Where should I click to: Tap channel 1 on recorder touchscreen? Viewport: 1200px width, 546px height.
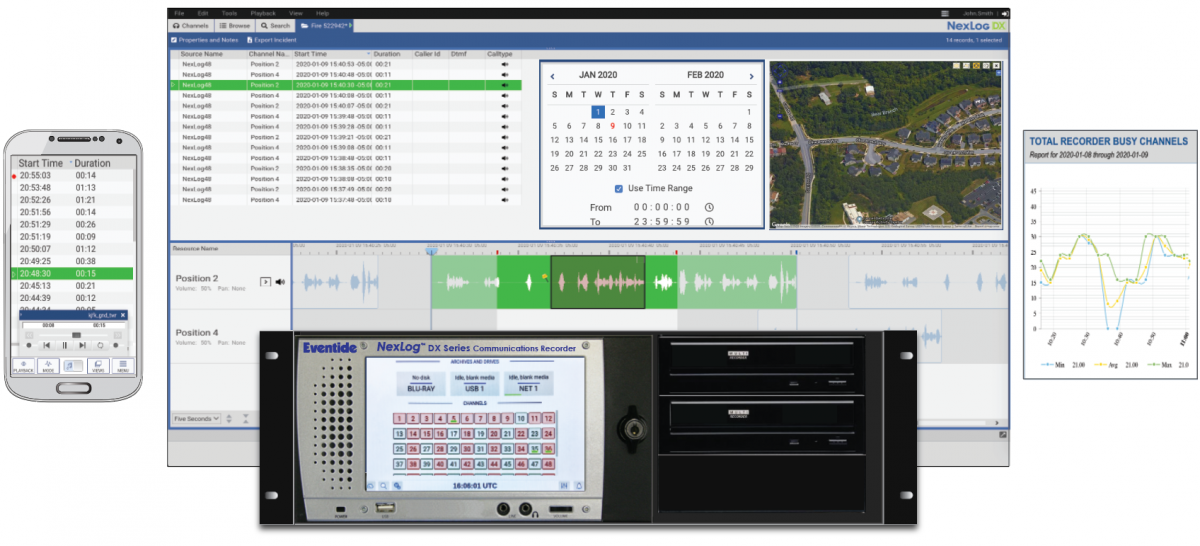(400, 419)
